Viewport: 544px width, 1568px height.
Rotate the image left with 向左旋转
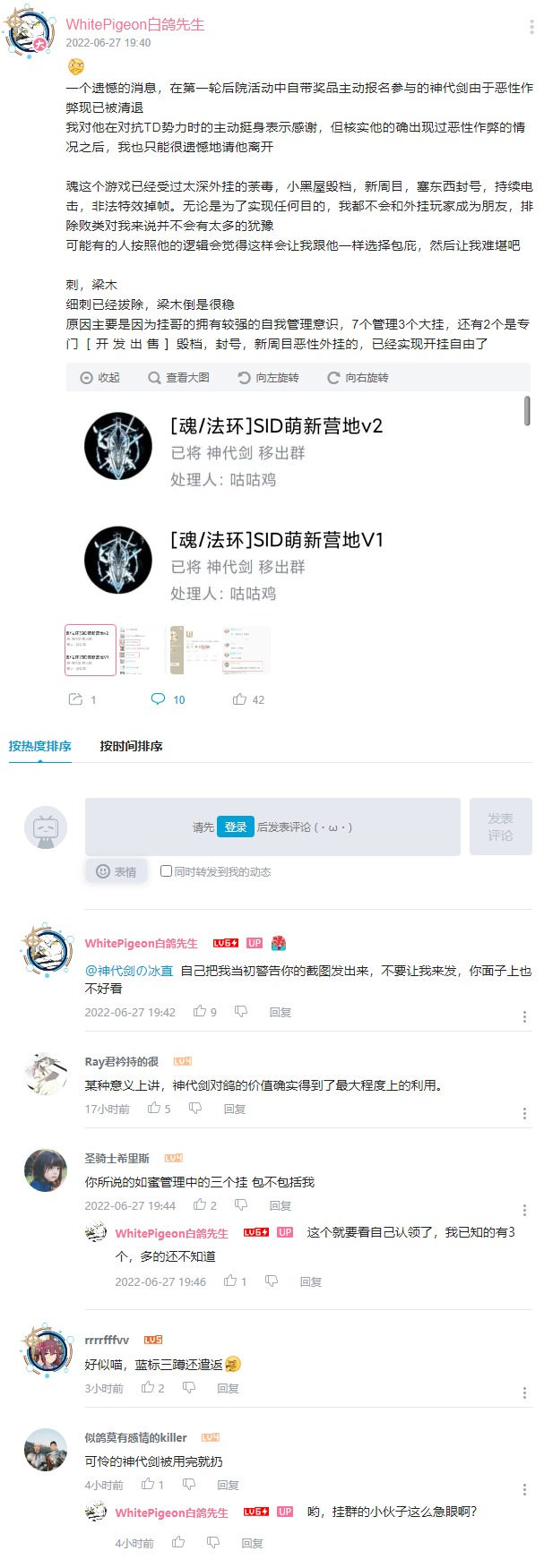(268, 378)
